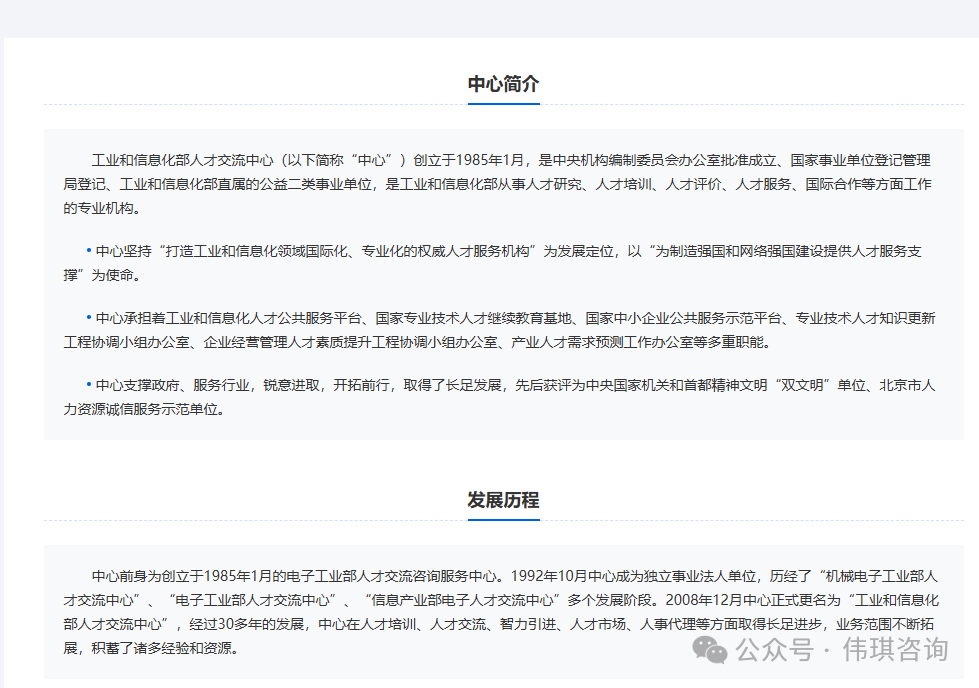Click the paragraph starting 中心前身为创立于1985年1月
This screenshot has width=979, height=688.
pyautogui.click(x=501, y=612)
